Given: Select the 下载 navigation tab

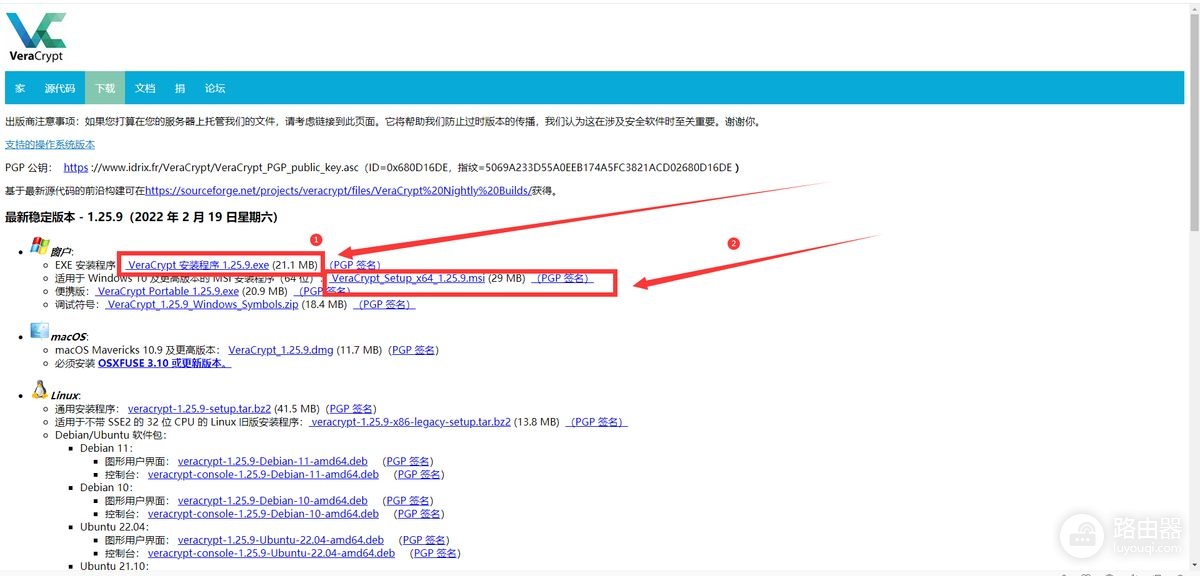Looking at the screenshot, I should [x=105, y=88].
